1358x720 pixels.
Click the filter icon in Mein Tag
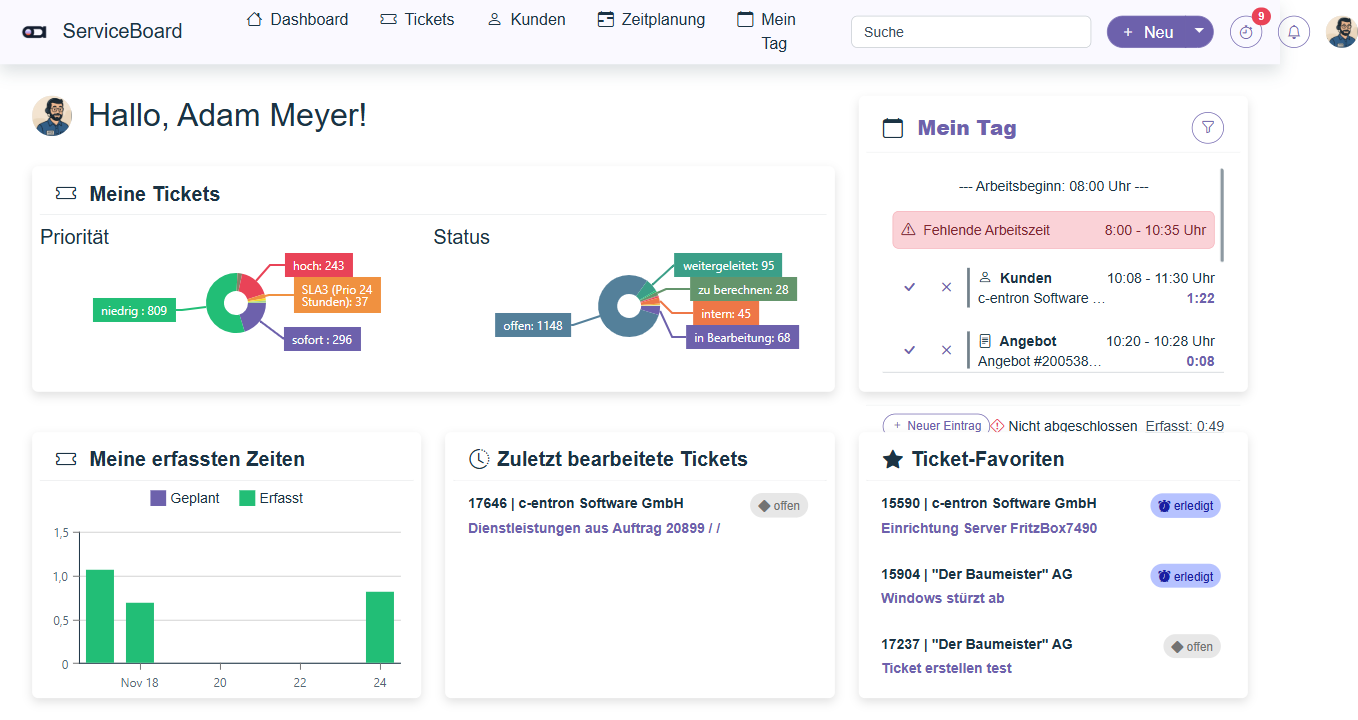point(1208,128)
